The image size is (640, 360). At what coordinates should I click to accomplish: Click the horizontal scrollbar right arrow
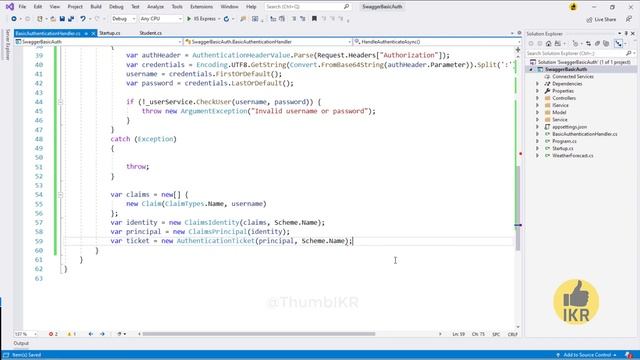pos(440,334)
